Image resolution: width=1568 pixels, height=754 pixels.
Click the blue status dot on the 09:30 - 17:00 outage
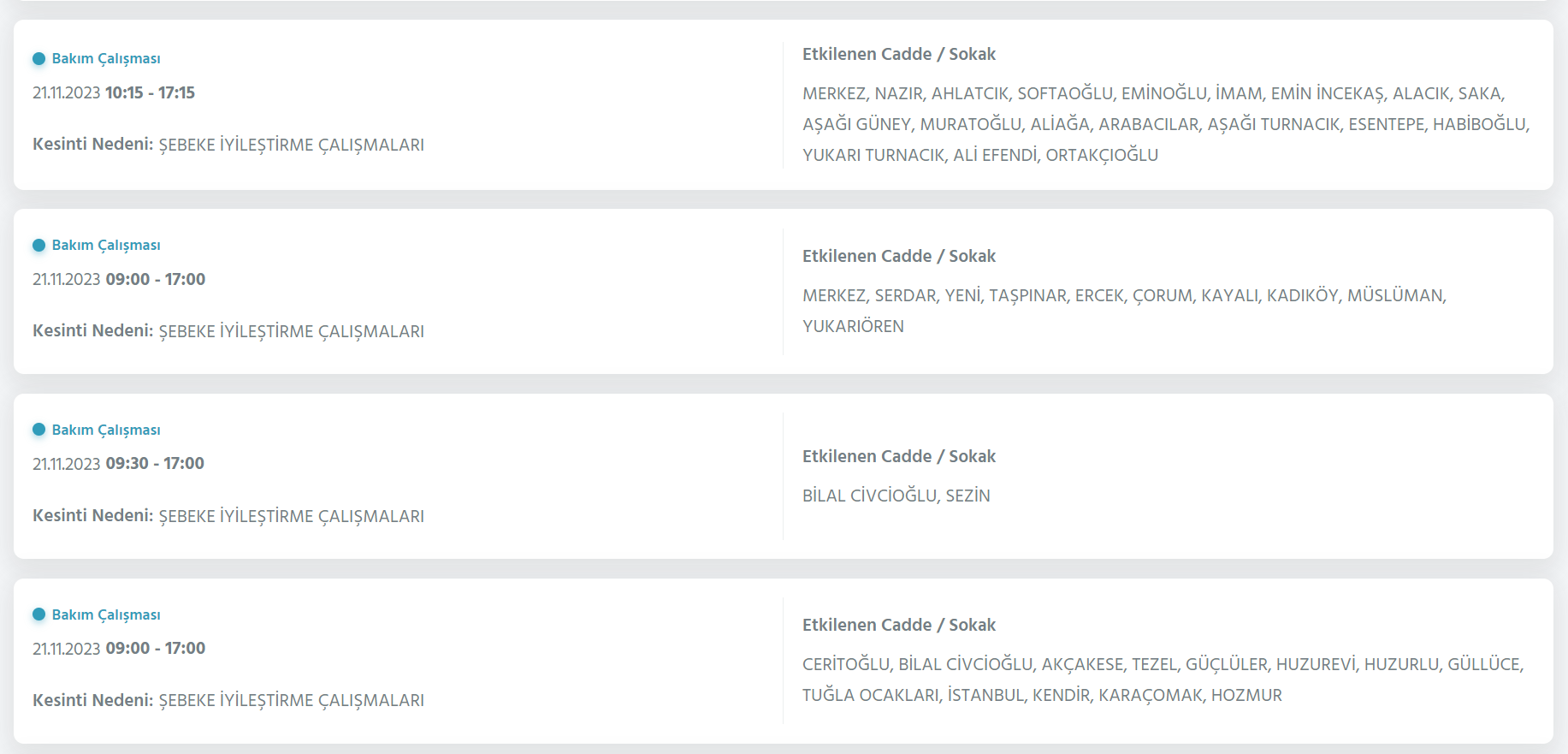coord(38,430)
